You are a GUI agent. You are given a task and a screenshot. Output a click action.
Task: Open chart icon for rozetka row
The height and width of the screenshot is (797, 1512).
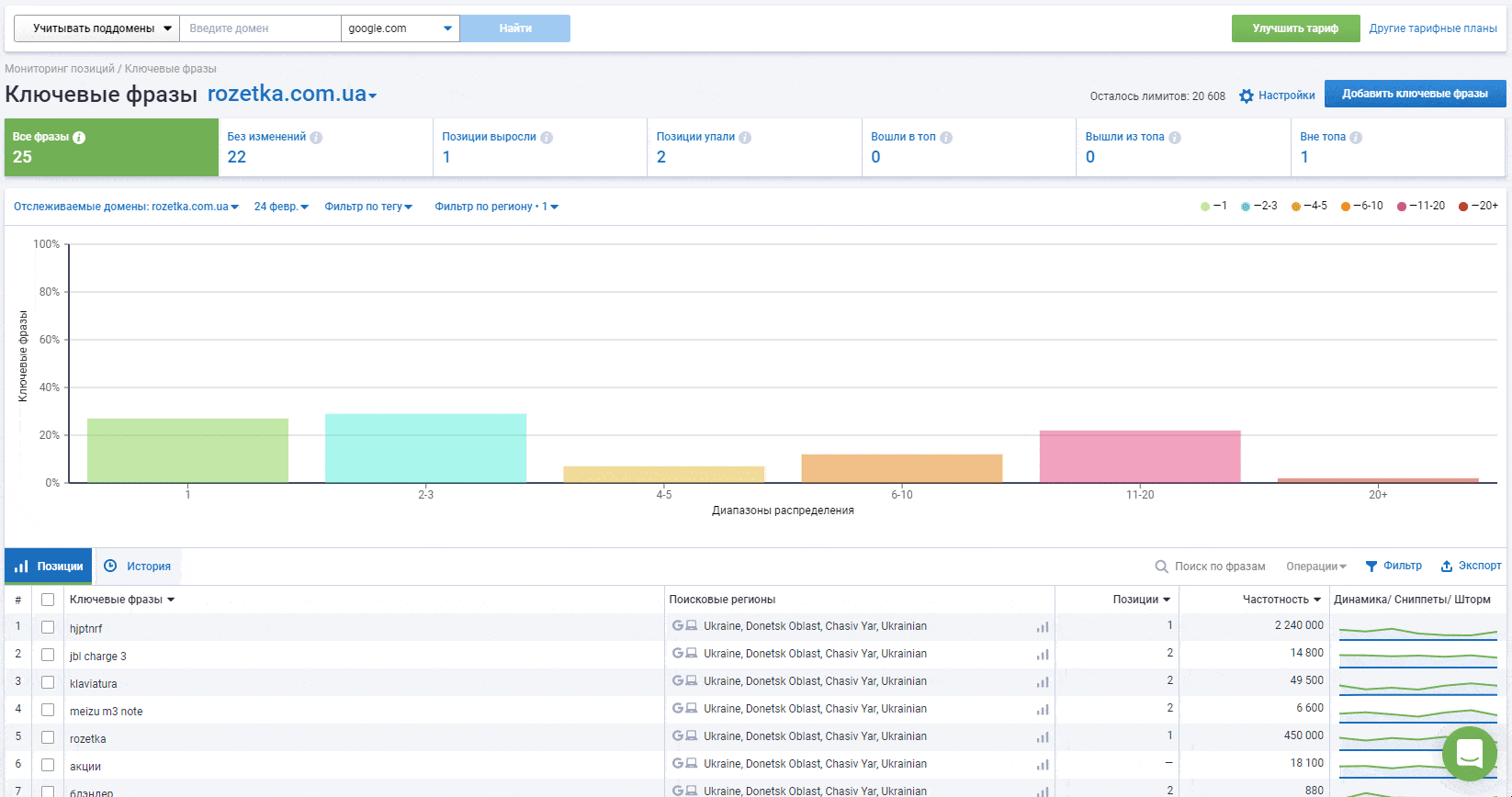tap(1043, 737)
